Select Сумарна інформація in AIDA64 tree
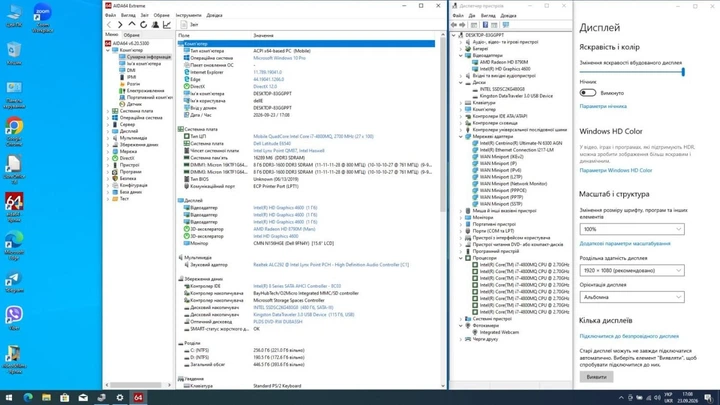Image resolution: width=720 pixels, height=405 pixels. (148, 57)
